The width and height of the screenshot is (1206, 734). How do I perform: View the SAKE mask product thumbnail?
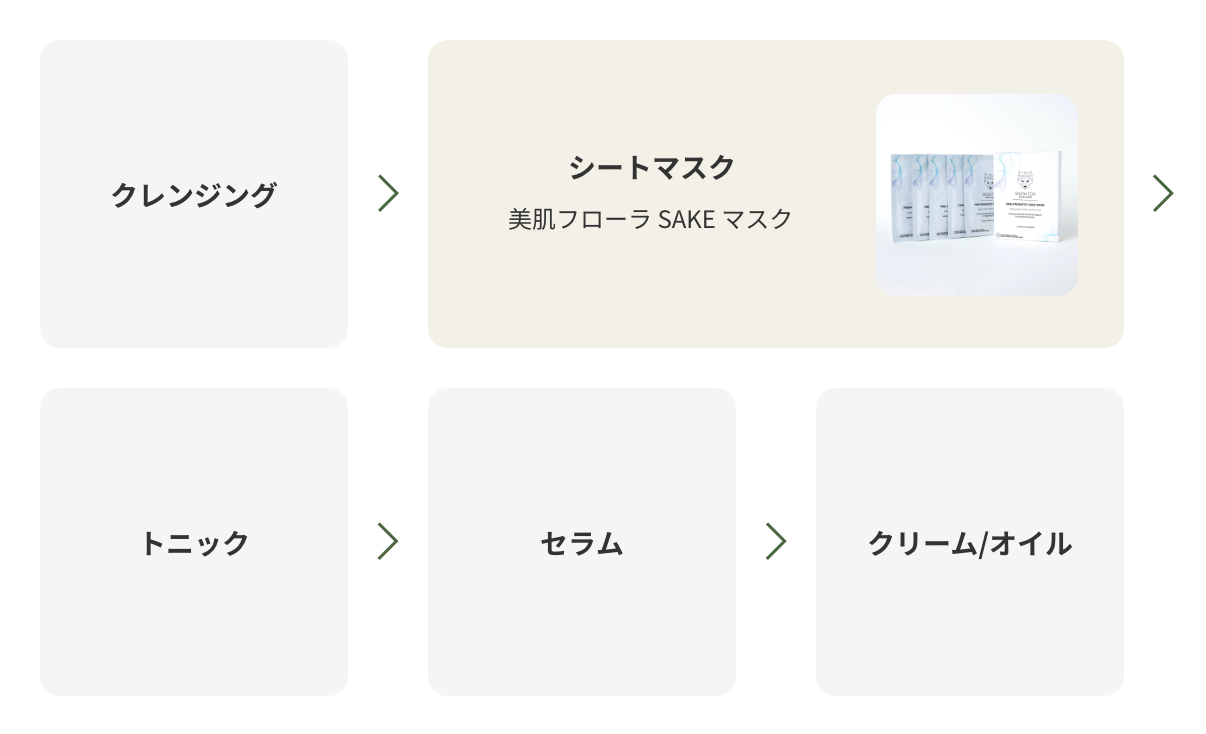(977, 195)
